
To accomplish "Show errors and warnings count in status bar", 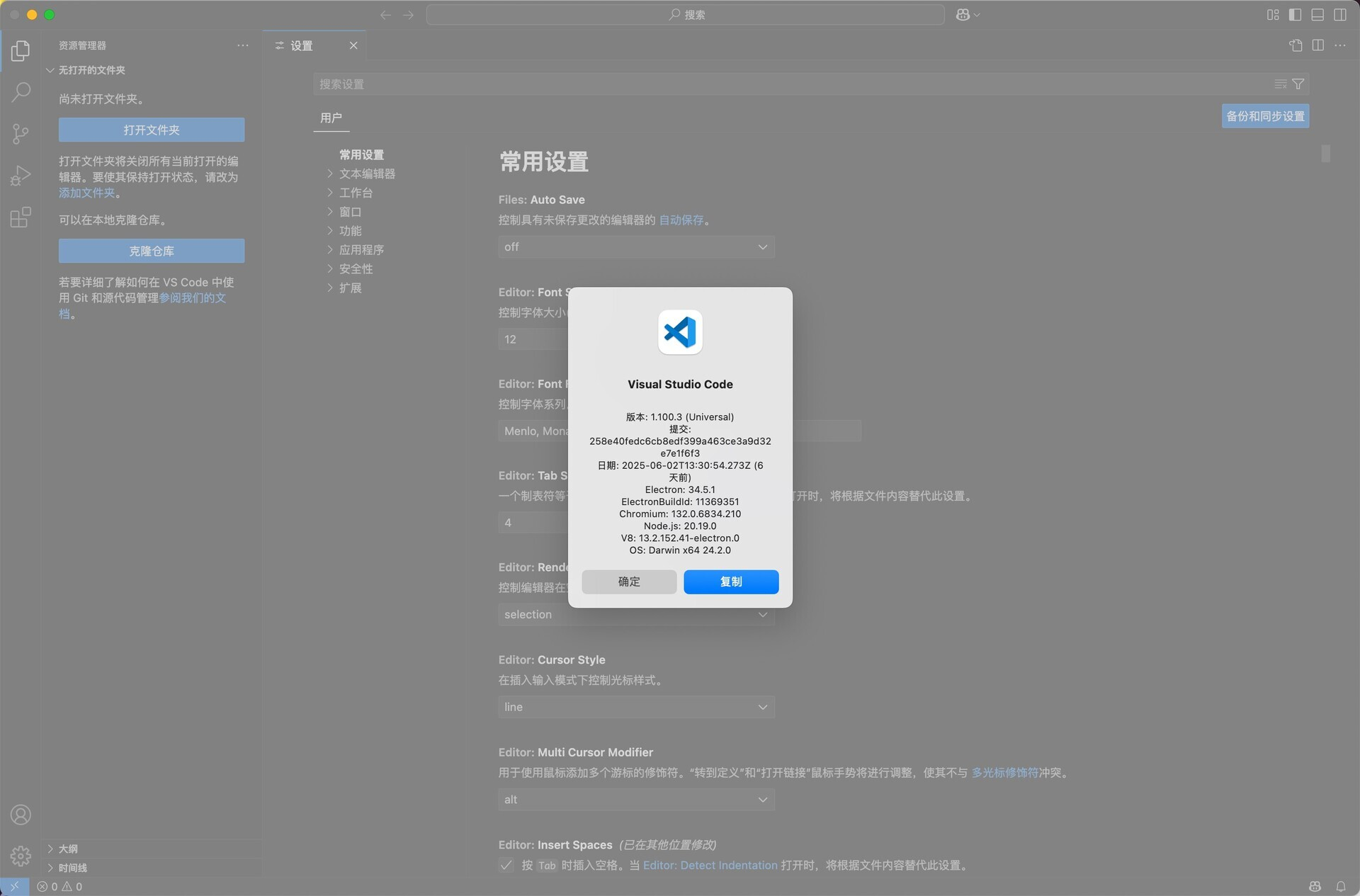I will (x=59, y=887).
